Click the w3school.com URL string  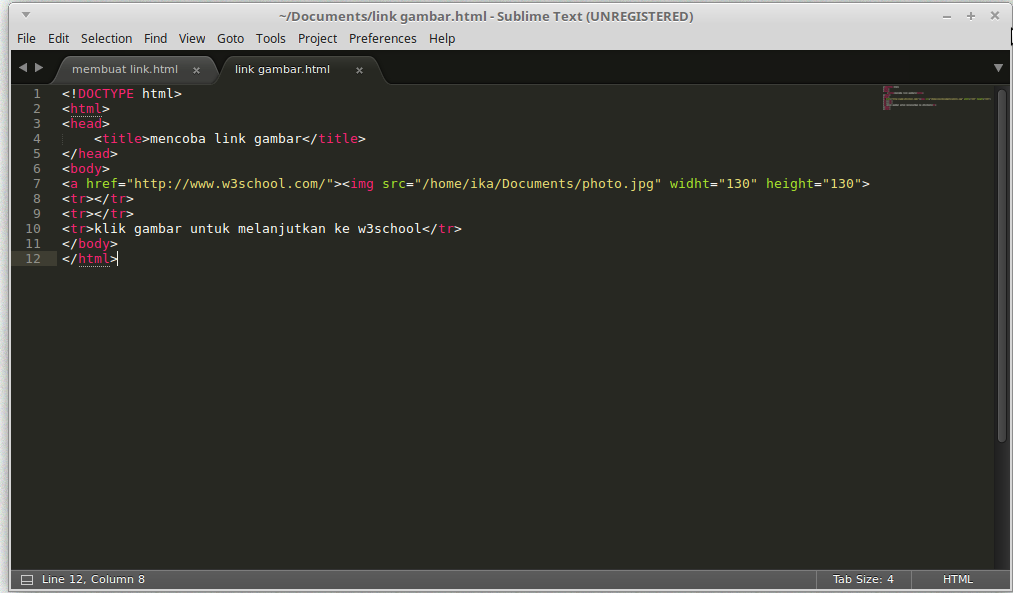[x=229, y=183]
